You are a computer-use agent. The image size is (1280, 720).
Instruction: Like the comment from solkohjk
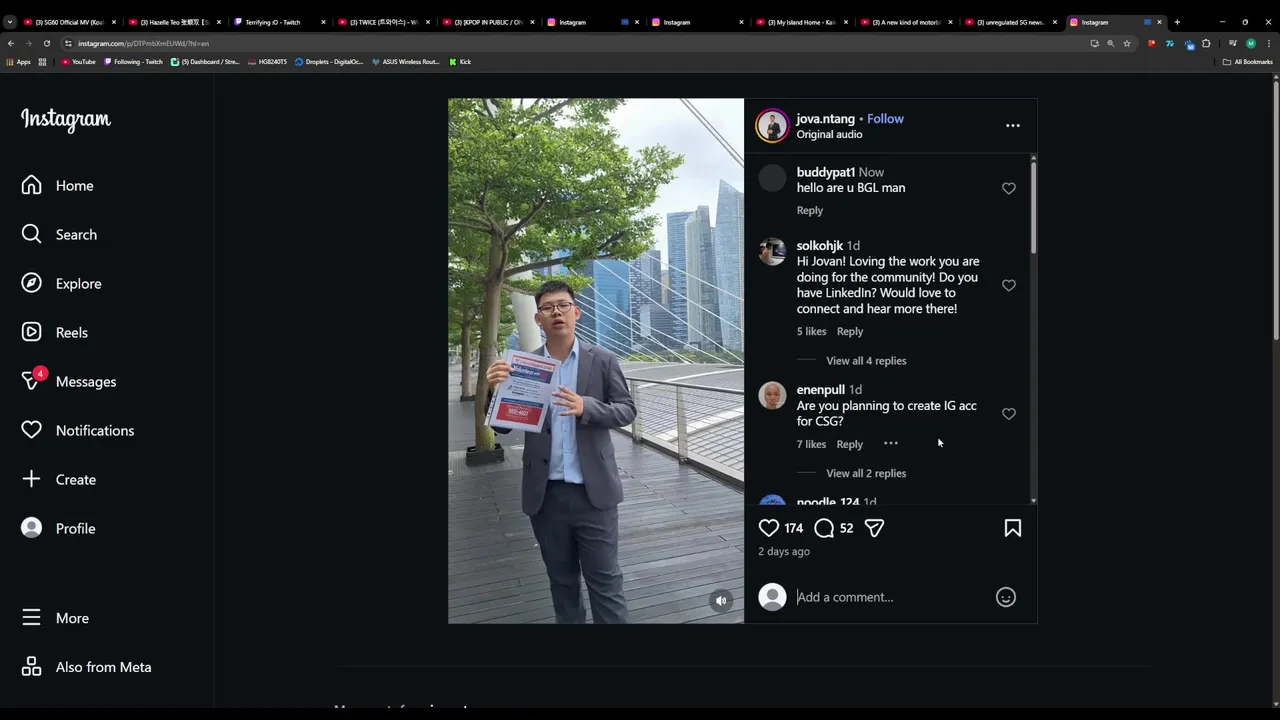(1008, 285)
